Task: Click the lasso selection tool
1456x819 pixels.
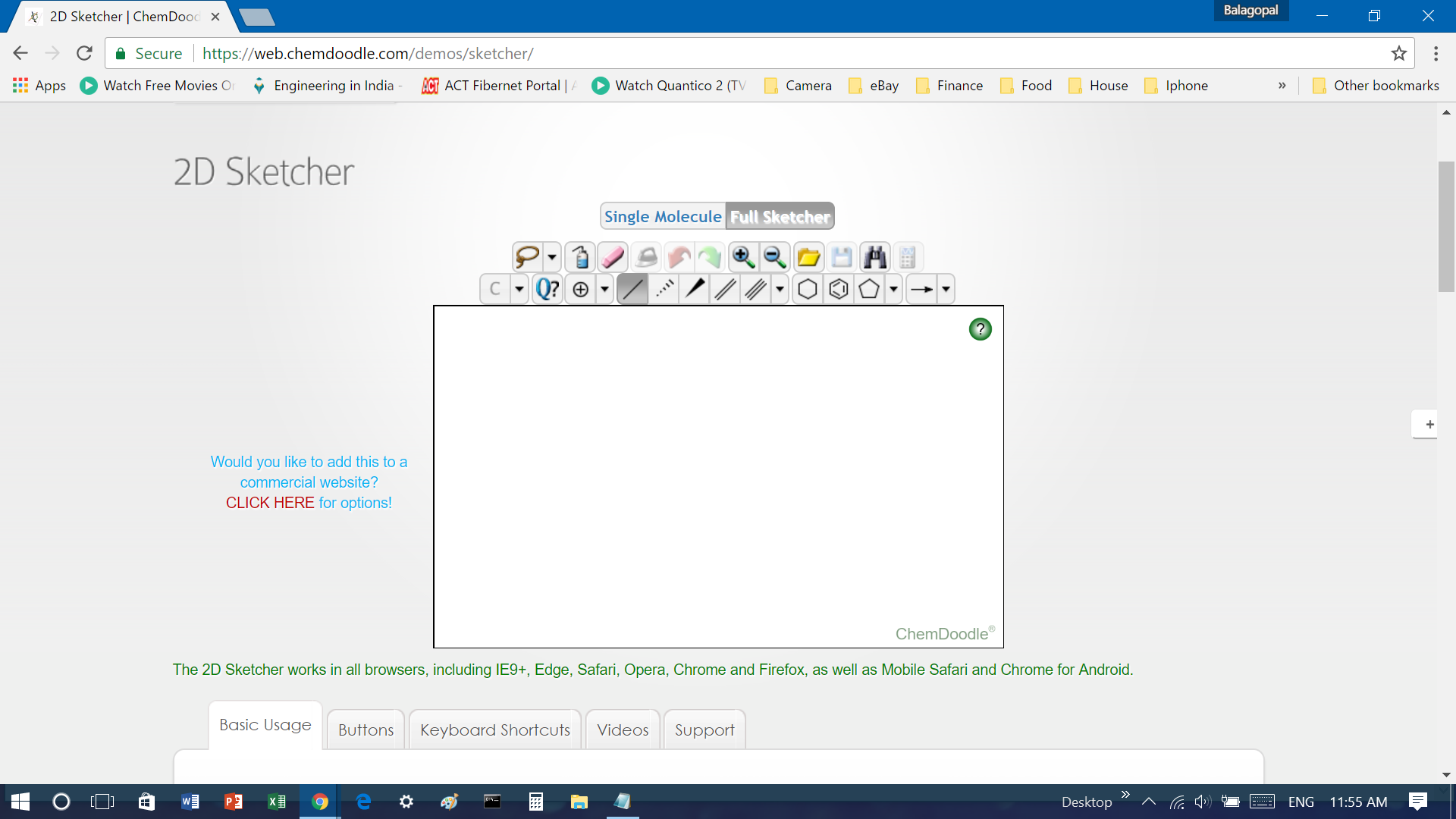Action: coord(527,257)
